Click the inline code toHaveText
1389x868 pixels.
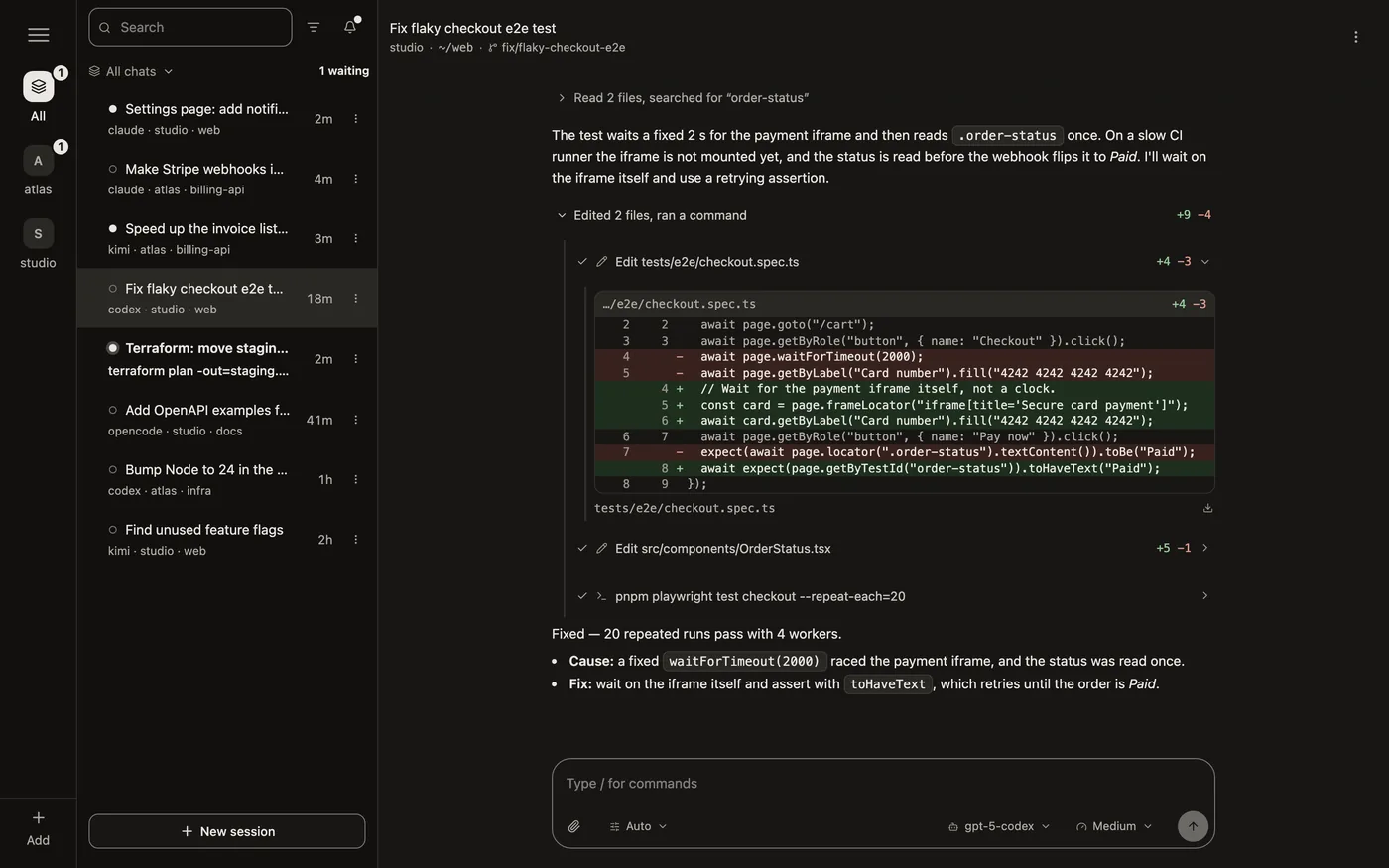888,683
